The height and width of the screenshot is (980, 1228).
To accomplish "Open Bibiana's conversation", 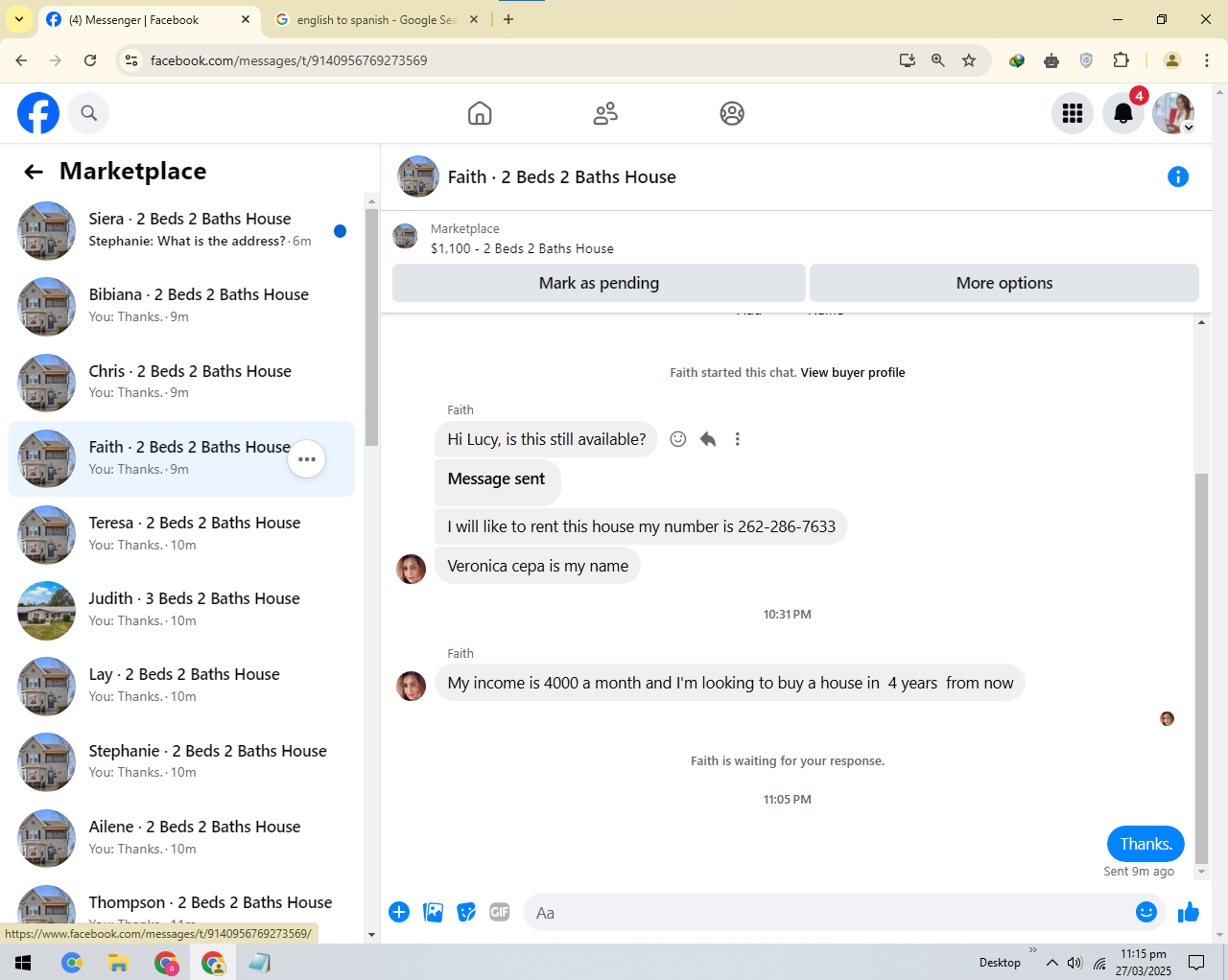I will [182, 306].
